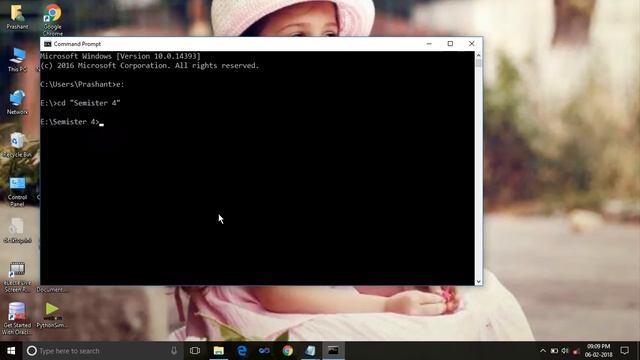640x360 pixels.
Task: Launch Microsoft Edge from the taskbar
Action: click(x=242, y=351)
